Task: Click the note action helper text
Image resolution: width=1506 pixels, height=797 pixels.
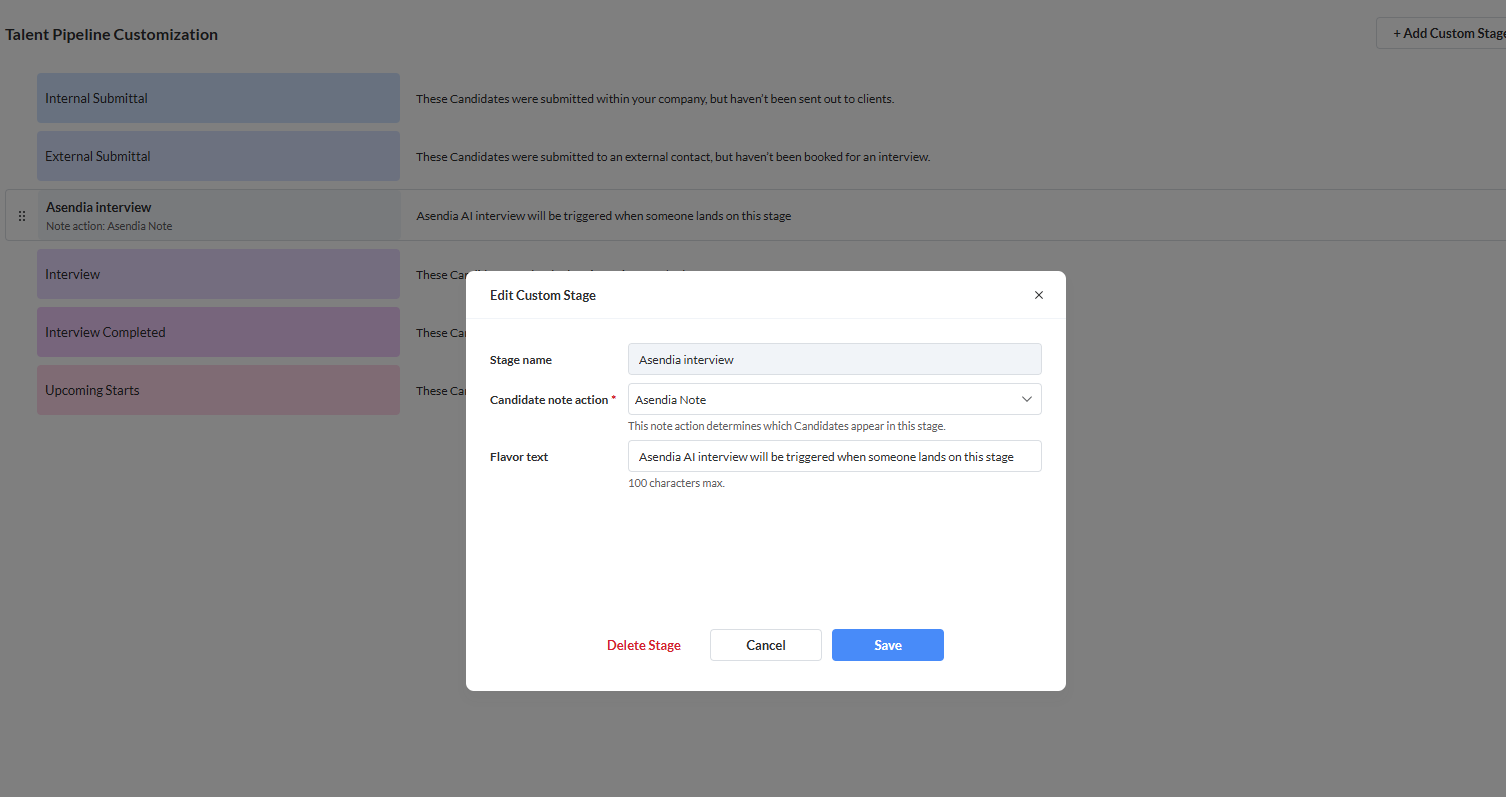Action: click(786, 426)
